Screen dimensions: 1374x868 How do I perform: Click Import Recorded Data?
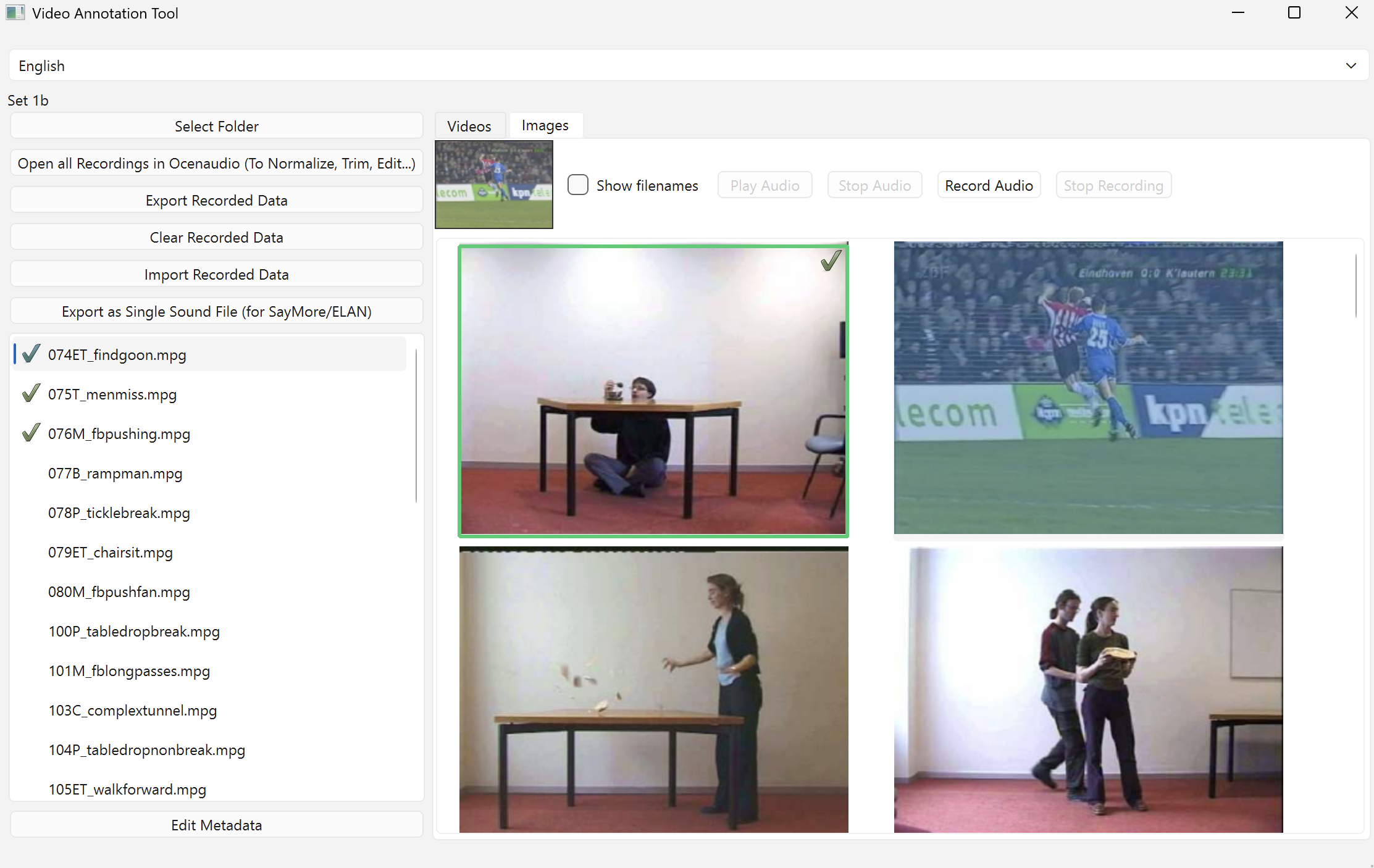(x=216, y=273)
